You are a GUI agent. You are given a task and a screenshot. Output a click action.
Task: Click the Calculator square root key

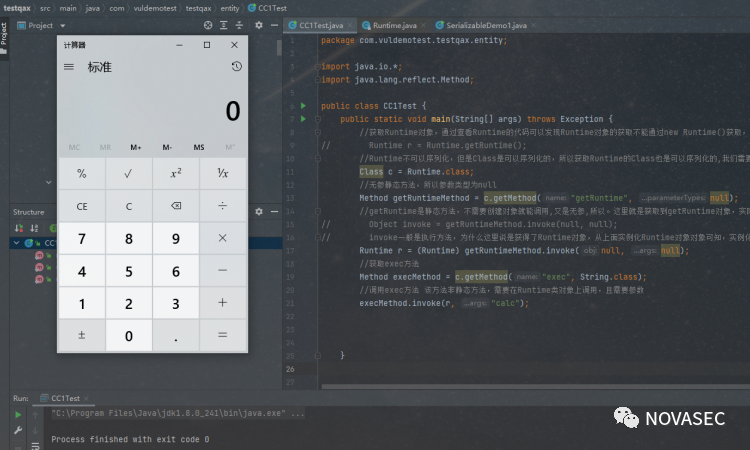(129, 174)
